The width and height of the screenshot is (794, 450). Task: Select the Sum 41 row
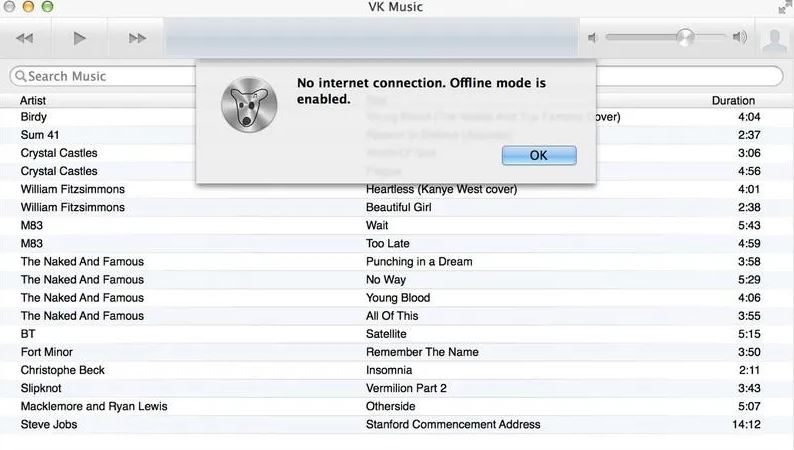pos(397,135)
